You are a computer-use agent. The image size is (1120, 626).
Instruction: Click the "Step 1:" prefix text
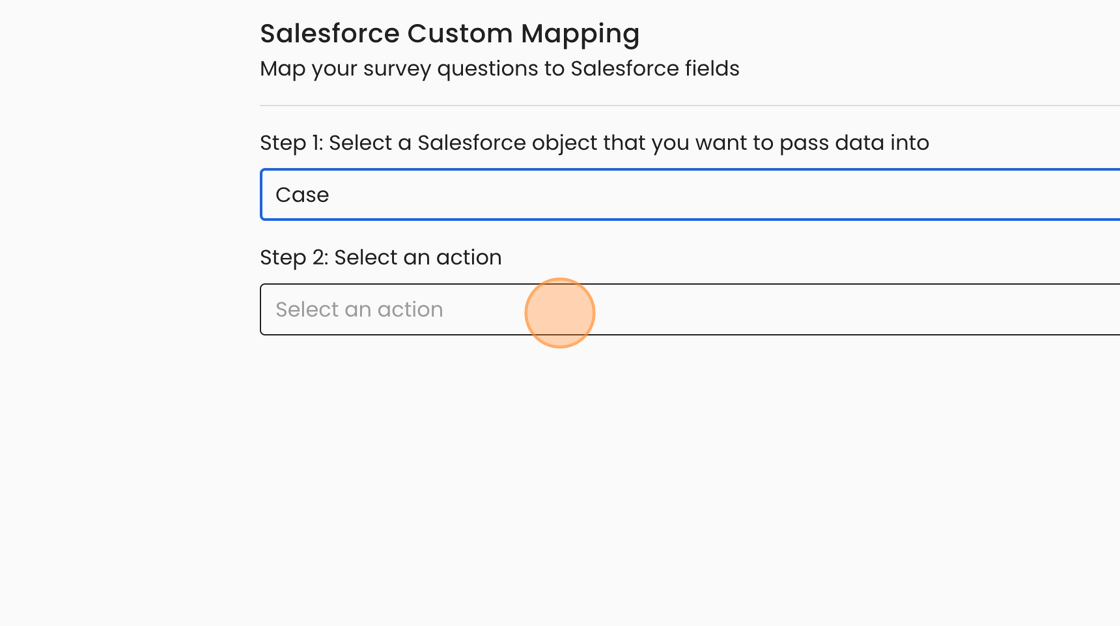click(x=291, y=143)
